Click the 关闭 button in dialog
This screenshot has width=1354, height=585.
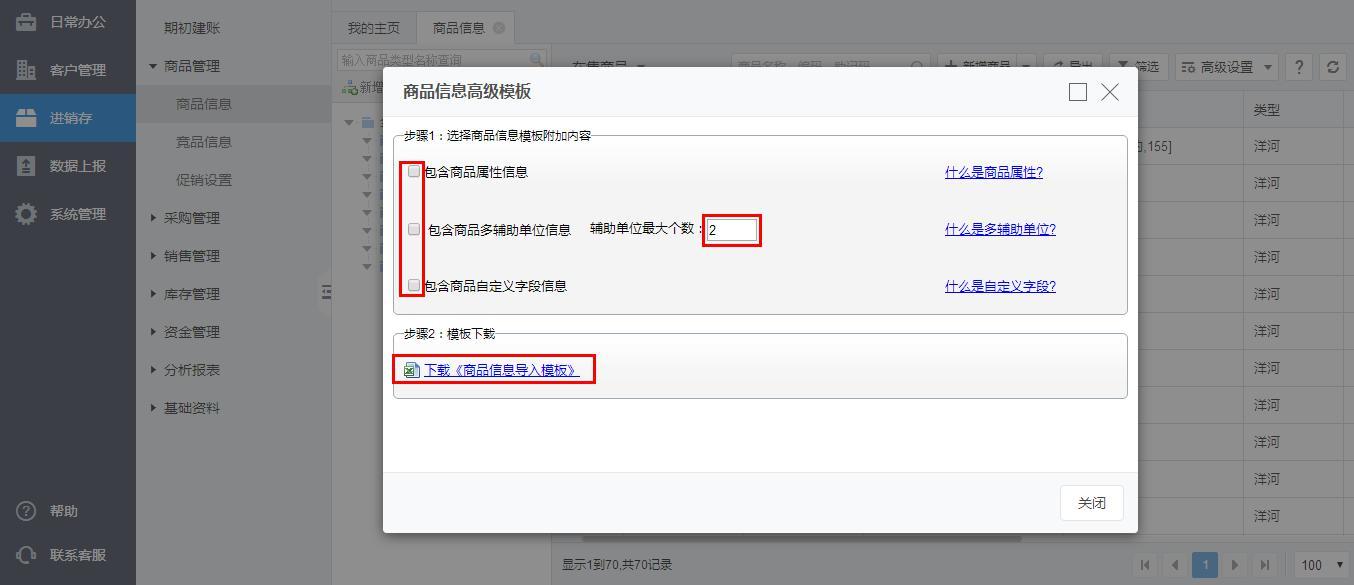(1091, 503)
